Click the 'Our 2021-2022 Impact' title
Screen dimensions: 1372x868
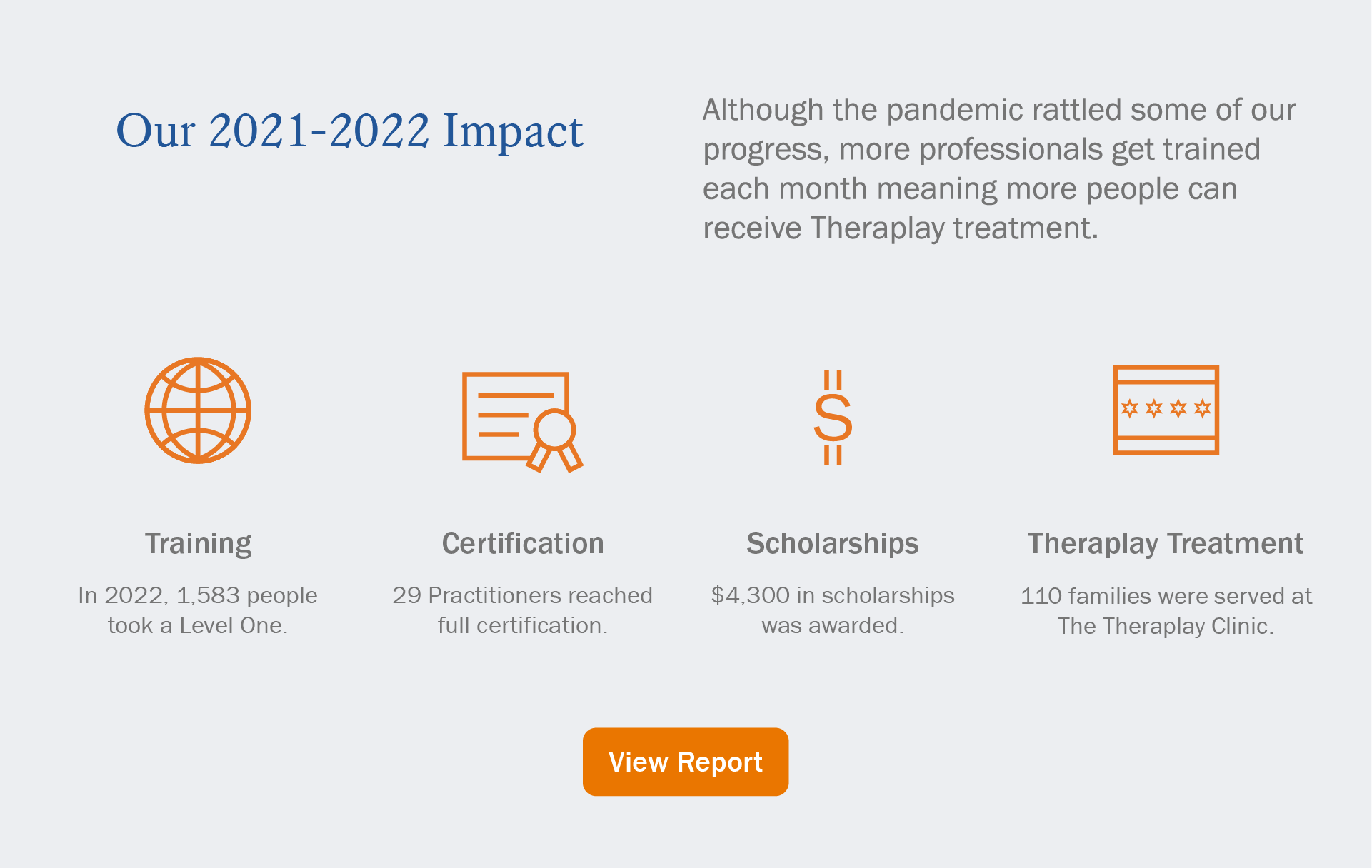pyautogui.click(x=349, y=131)
